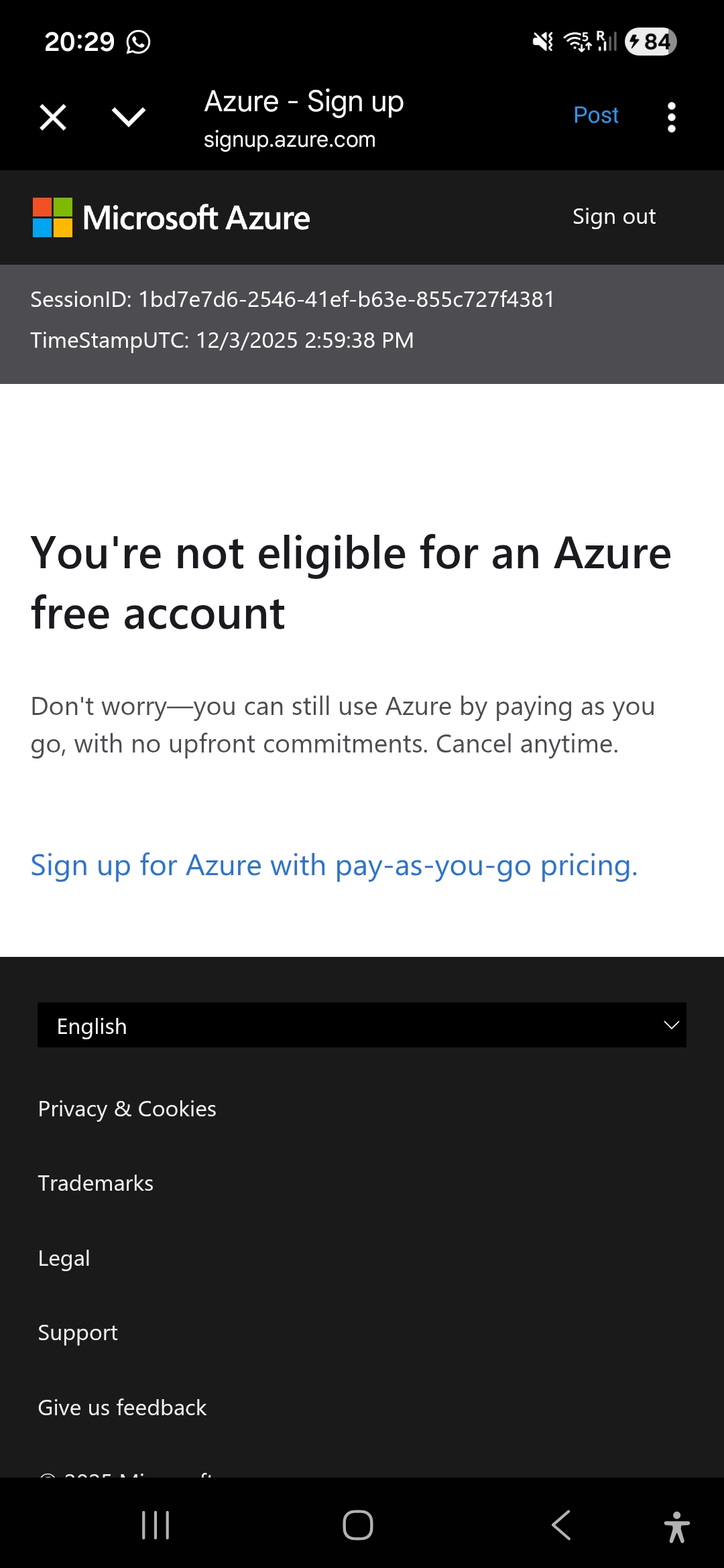Click the Microsoft Azure logo
Screen dimensions: 724x1568
pyautogui.click(x=170, y=217)
